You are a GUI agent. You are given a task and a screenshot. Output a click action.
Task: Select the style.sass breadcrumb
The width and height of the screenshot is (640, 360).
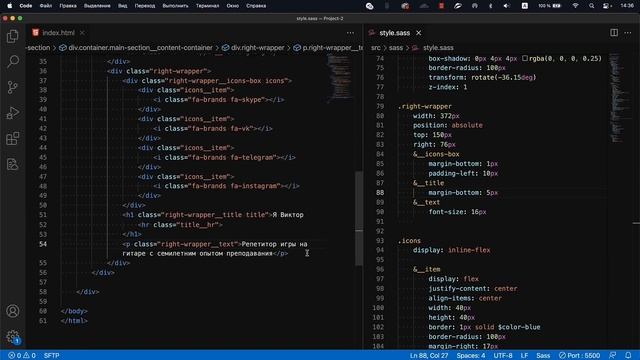433,48
